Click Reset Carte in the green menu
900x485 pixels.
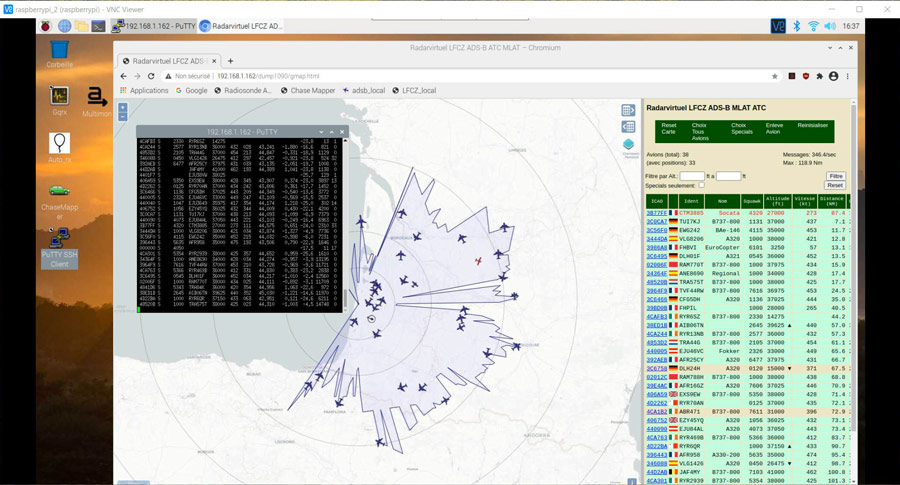[x=669, y=129]
